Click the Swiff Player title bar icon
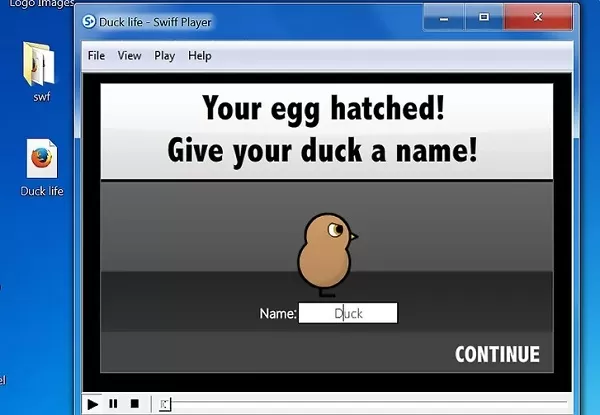The height and width of the screenshot is (415, 600). point(89,21)
